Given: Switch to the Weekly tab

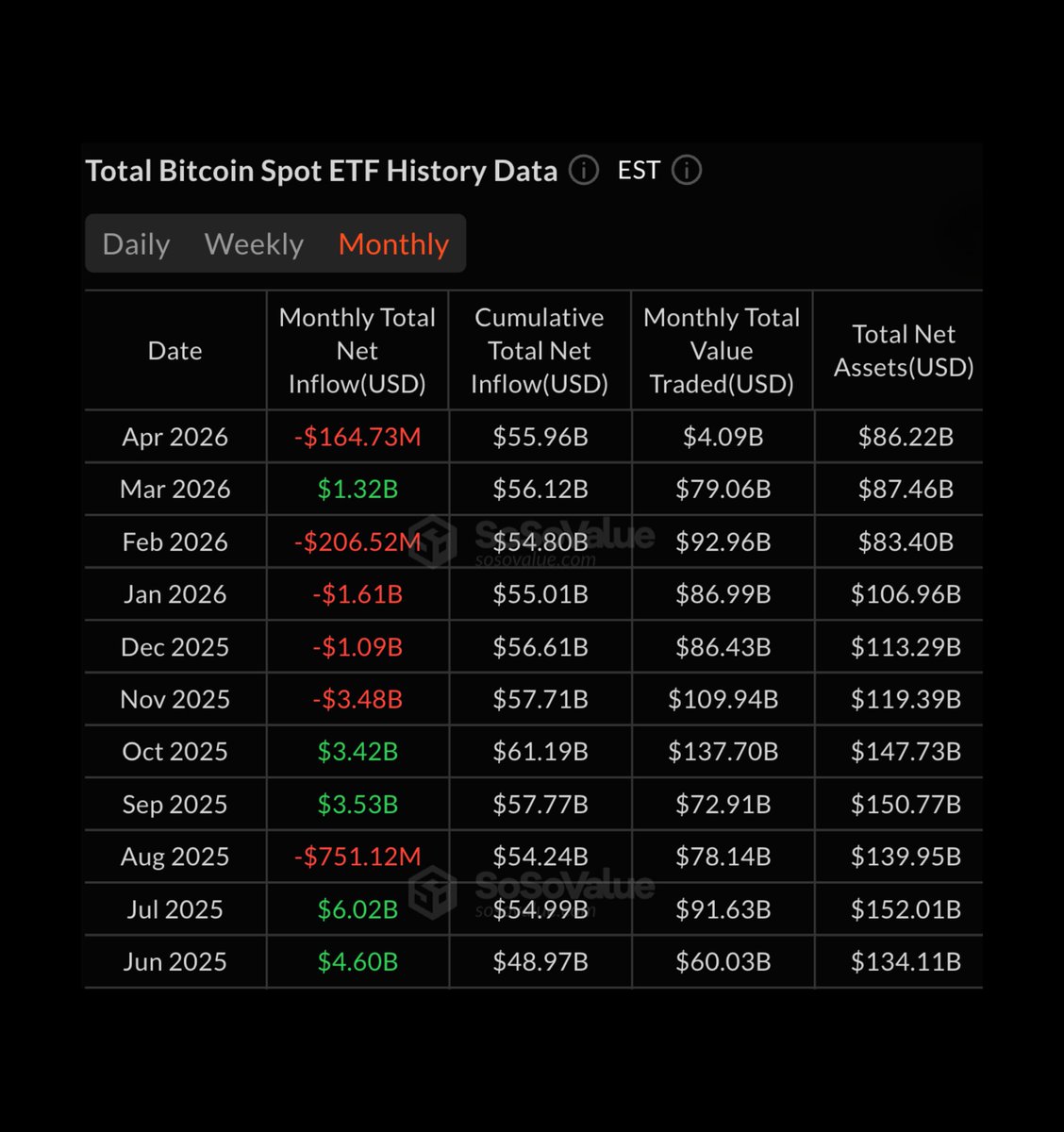Looking at the screenshot, I should pos(254,244).
